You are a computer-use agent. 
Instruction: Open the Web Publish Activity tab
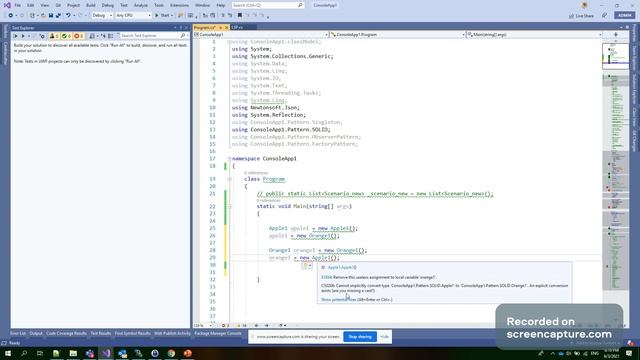click(172, 333)
